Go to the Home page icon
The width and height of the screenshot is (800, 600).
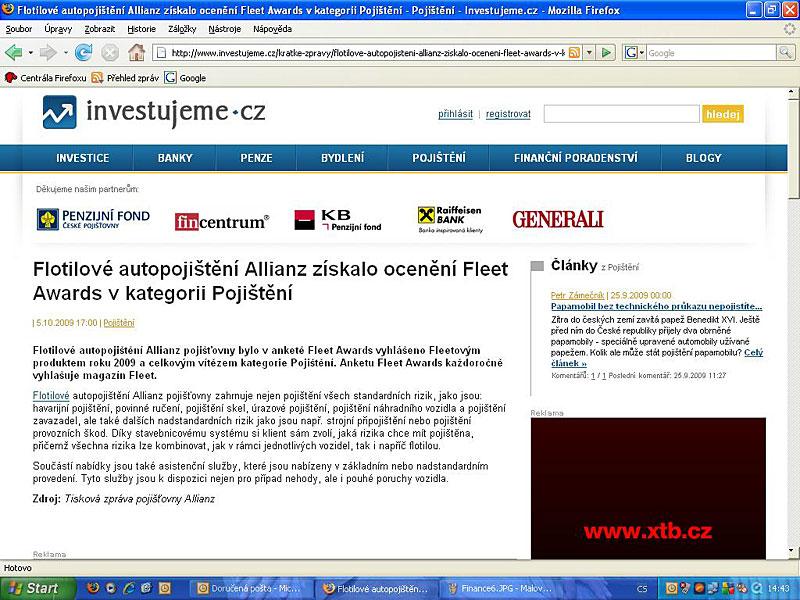(x=136, y=52)
